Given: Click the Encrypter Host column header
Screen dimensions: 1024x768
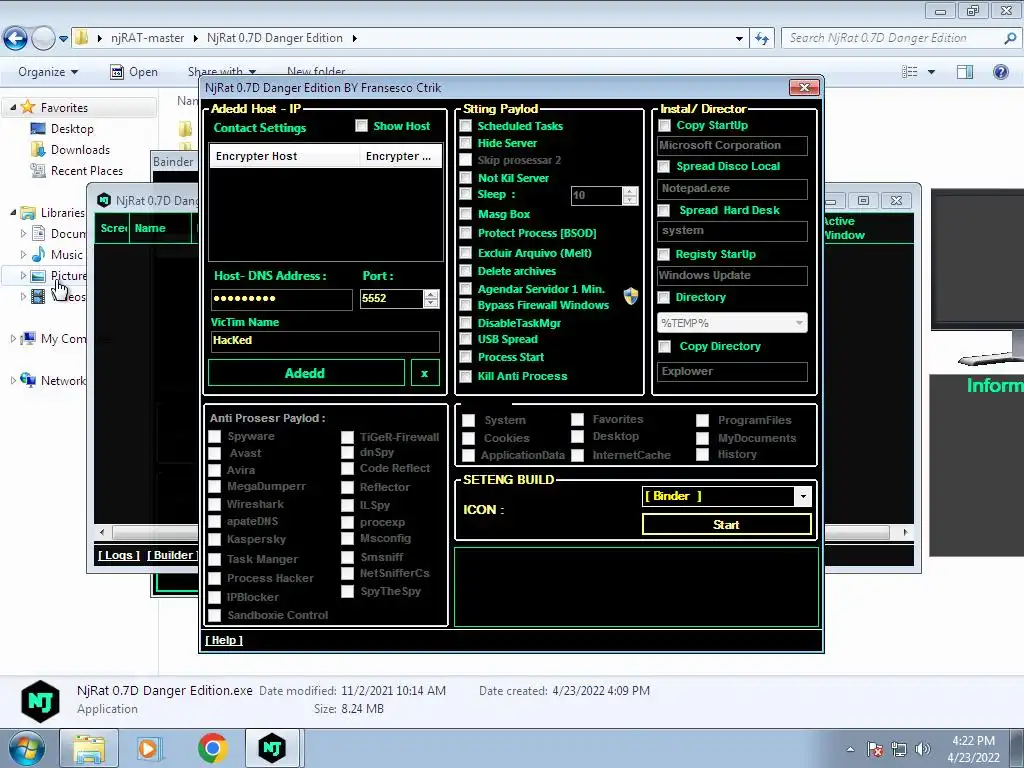Looking at the screenshot, I should tap(284, 156).
